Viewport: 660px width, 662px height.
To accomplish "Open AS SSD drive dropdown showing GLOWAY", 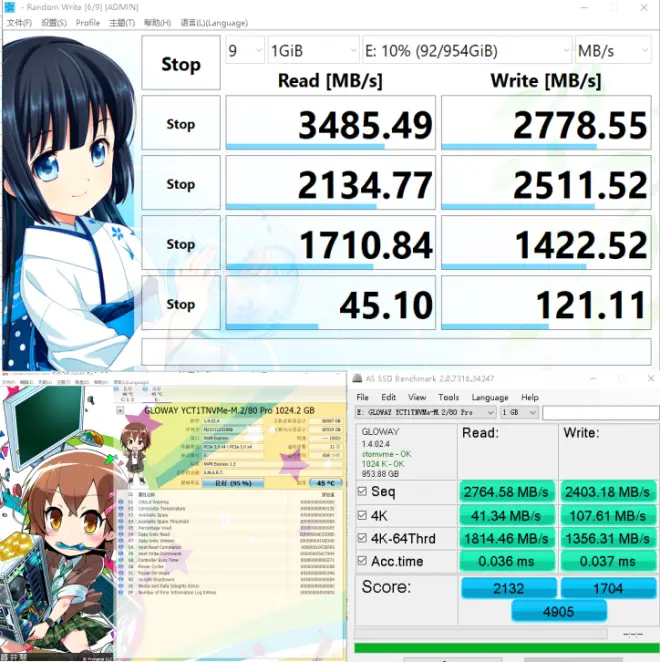I will [x=426, y=412].
